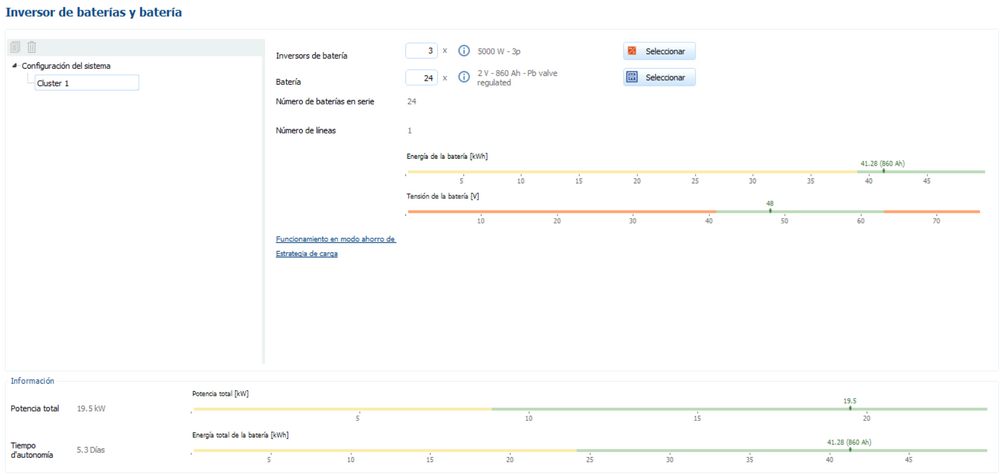Screen dimensions: 1000x475
Task: Click the inverter quantity field showing 3
Action: point(421,51)
